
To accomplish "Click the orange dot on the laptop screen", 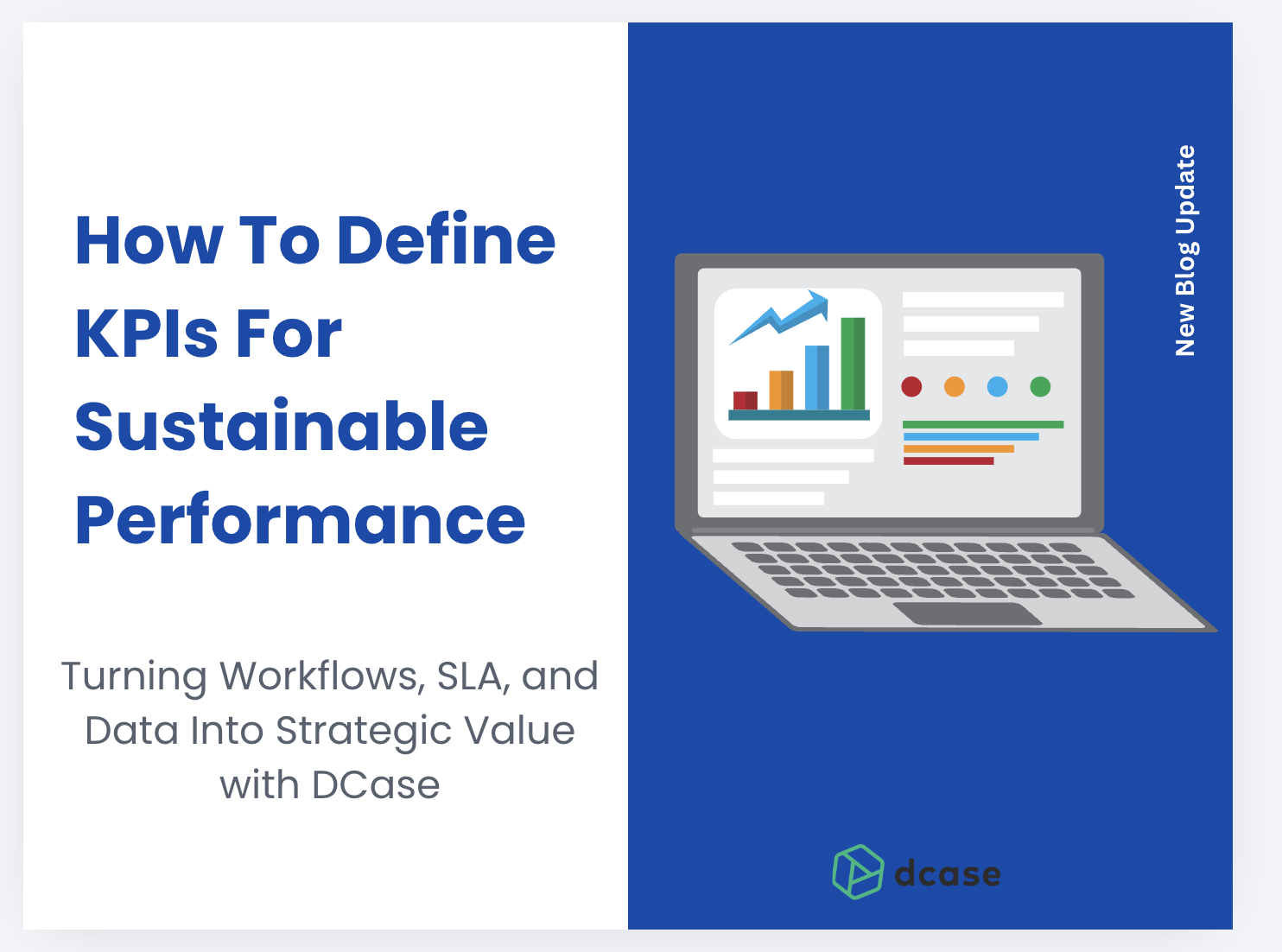I will point(955,386).
